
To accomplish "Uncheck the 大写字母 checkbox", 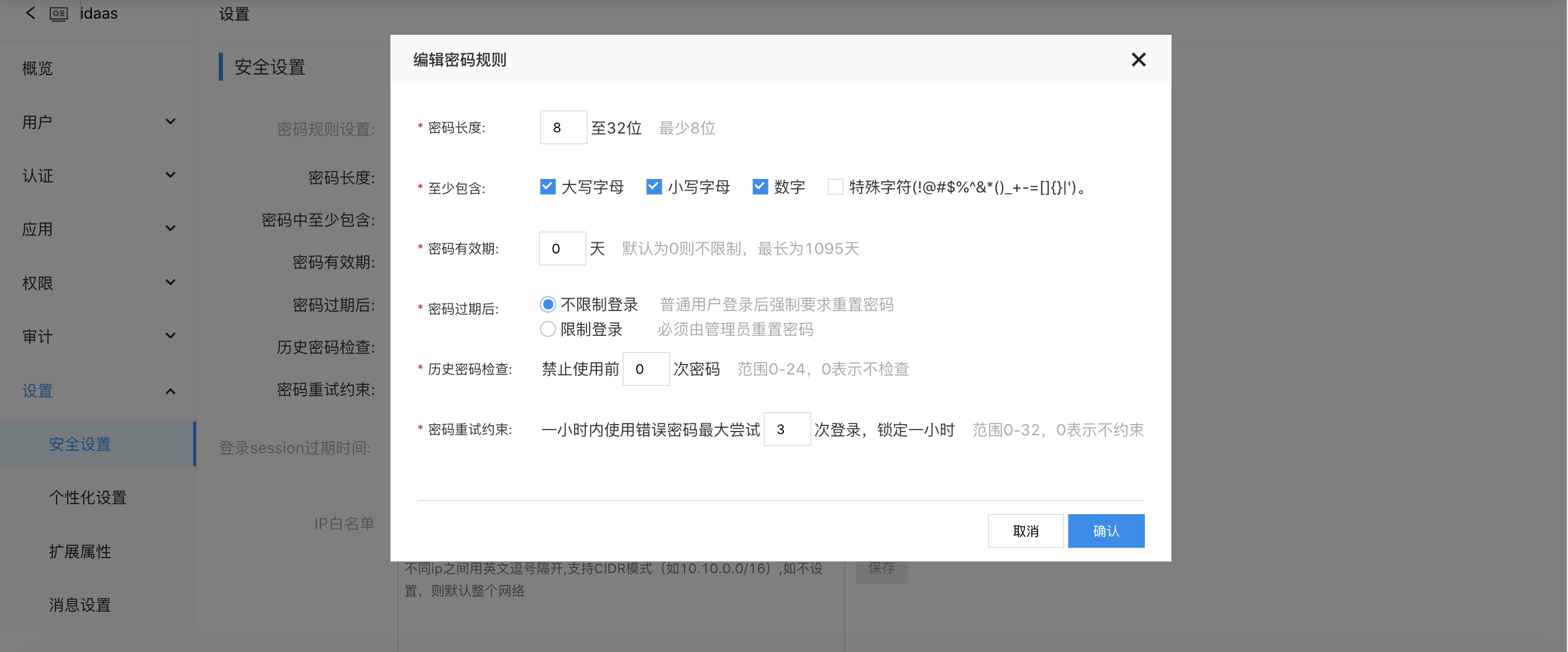I will pyautogui.click(x=547, y=187).
